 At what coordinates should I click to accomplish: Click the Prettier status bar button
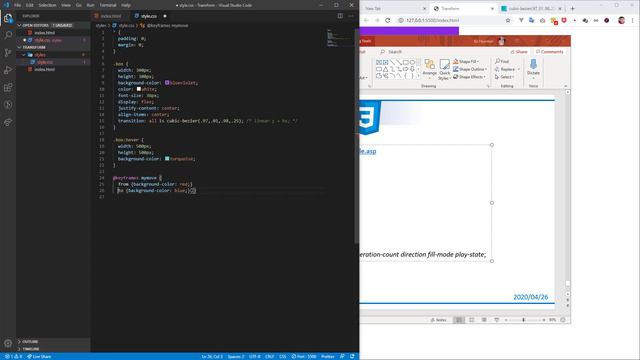tap(327, 356)
